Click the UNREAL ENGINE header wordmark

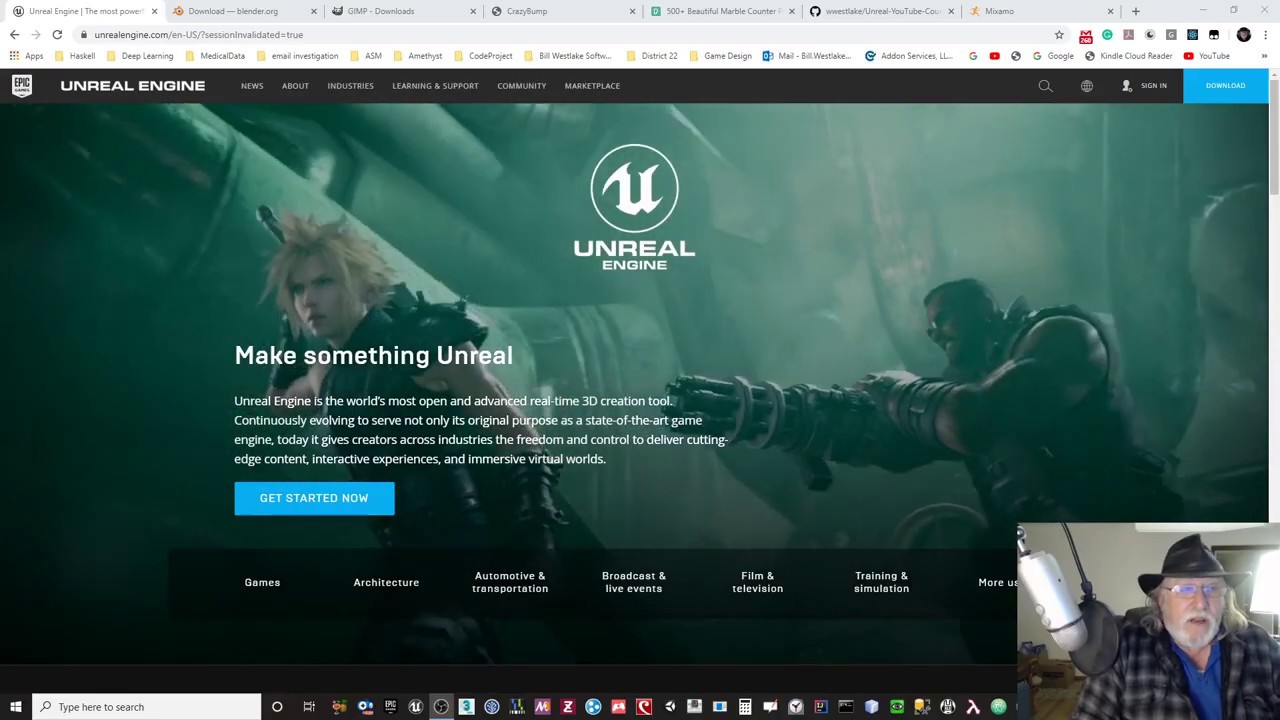[x=132, y=86]
